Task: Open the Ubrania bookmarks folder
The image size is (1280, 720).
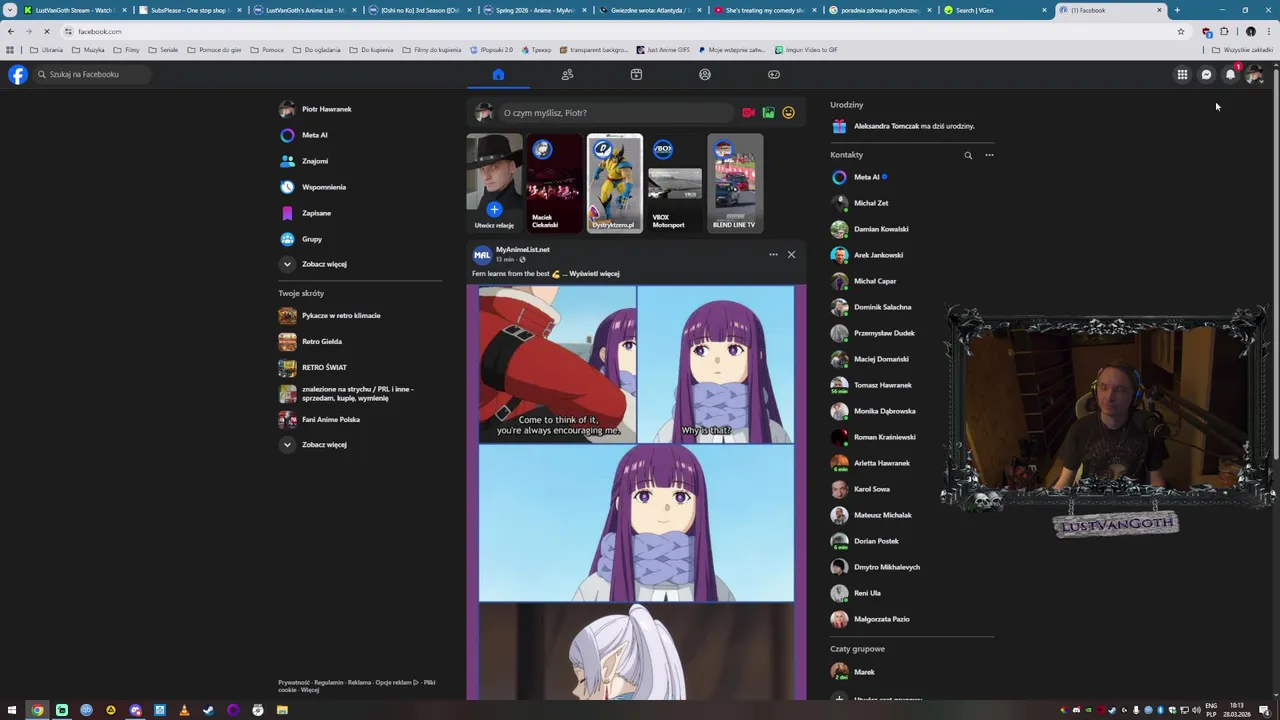Action: pyautogui.click(x=47, y=49)
